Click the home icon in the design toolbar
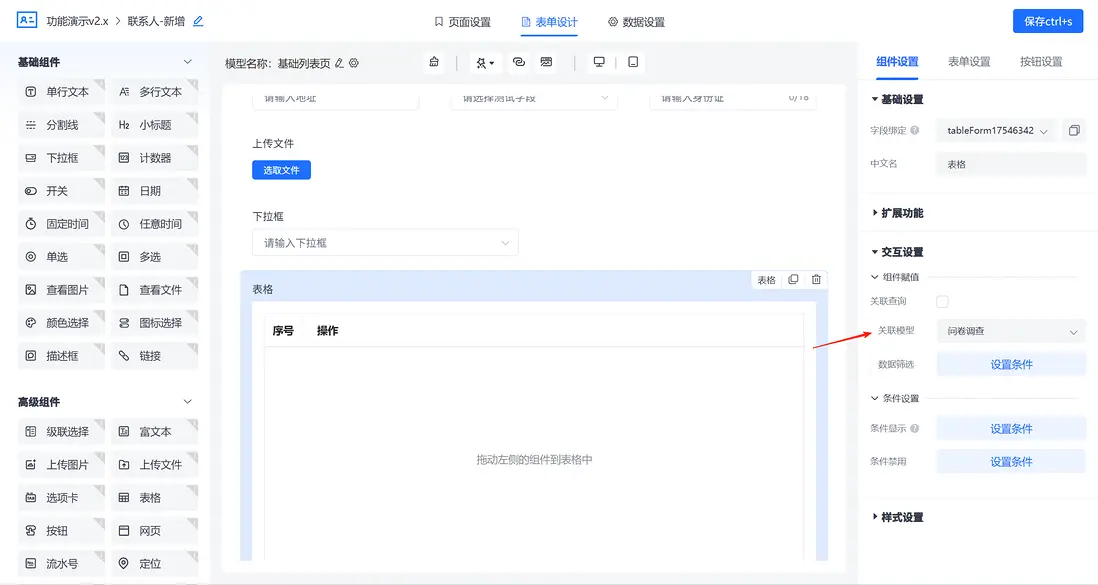1098x585 pixels. (434, 62)
